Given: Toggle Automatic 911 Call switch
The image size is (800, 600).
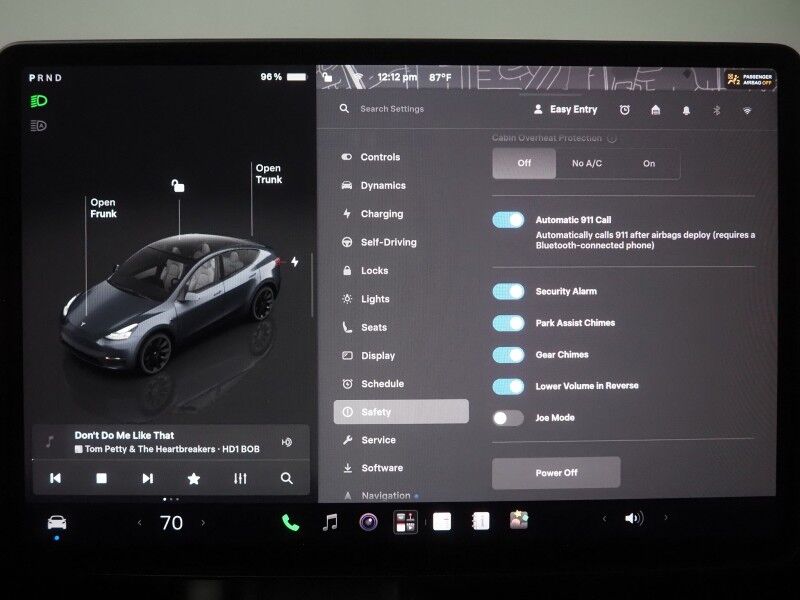Looking at the screenshot, I should [508, 220].
